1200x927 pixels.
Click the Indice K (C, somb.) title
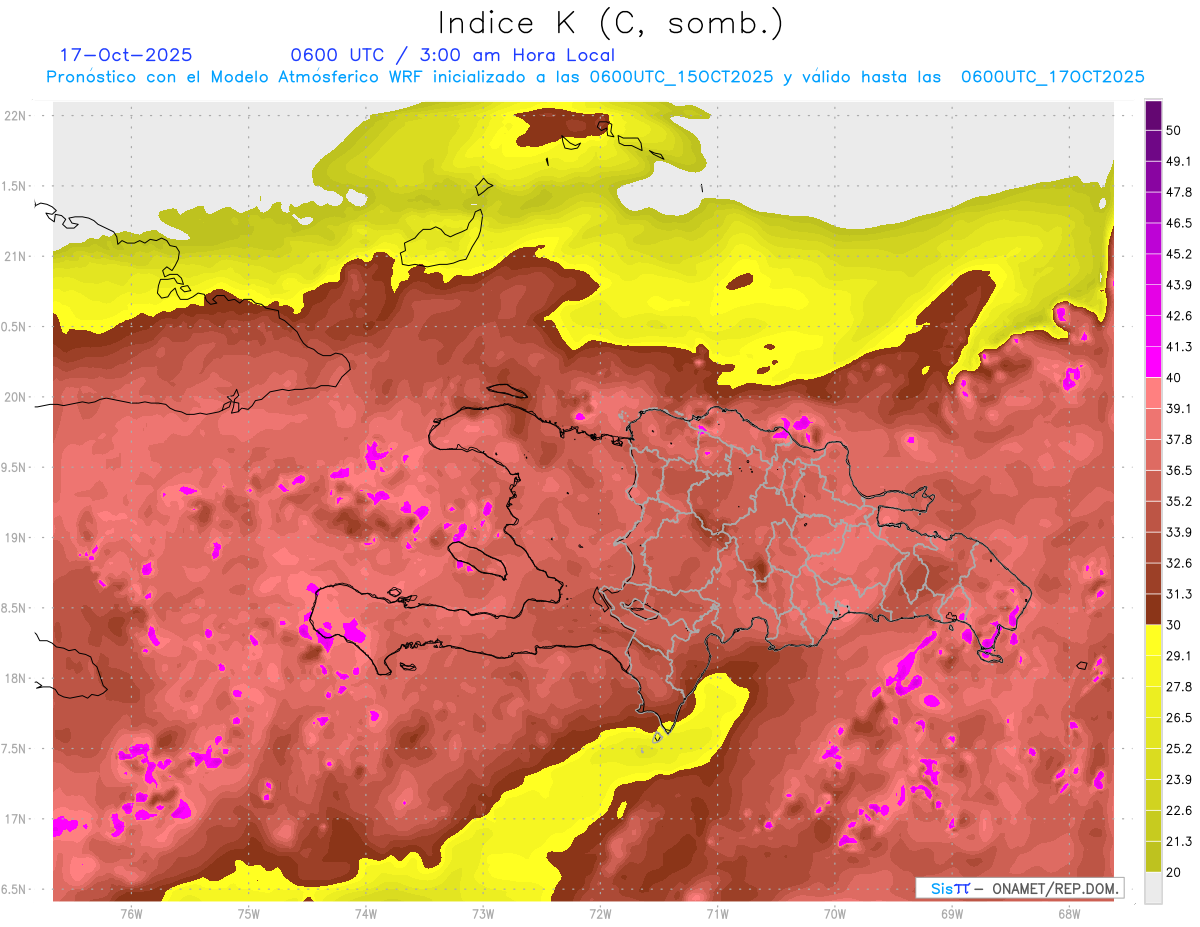coord(610,23)
